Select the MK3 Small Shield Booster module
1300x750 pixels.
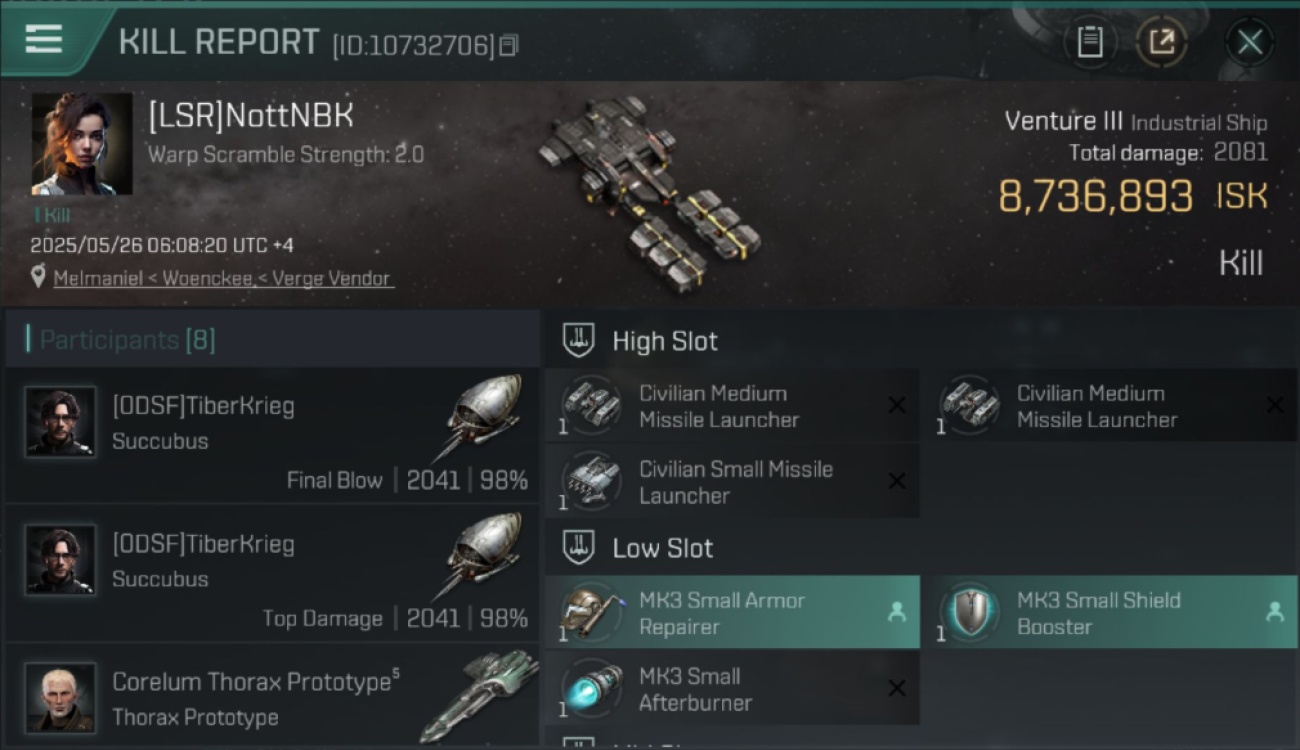(1110, 612)
